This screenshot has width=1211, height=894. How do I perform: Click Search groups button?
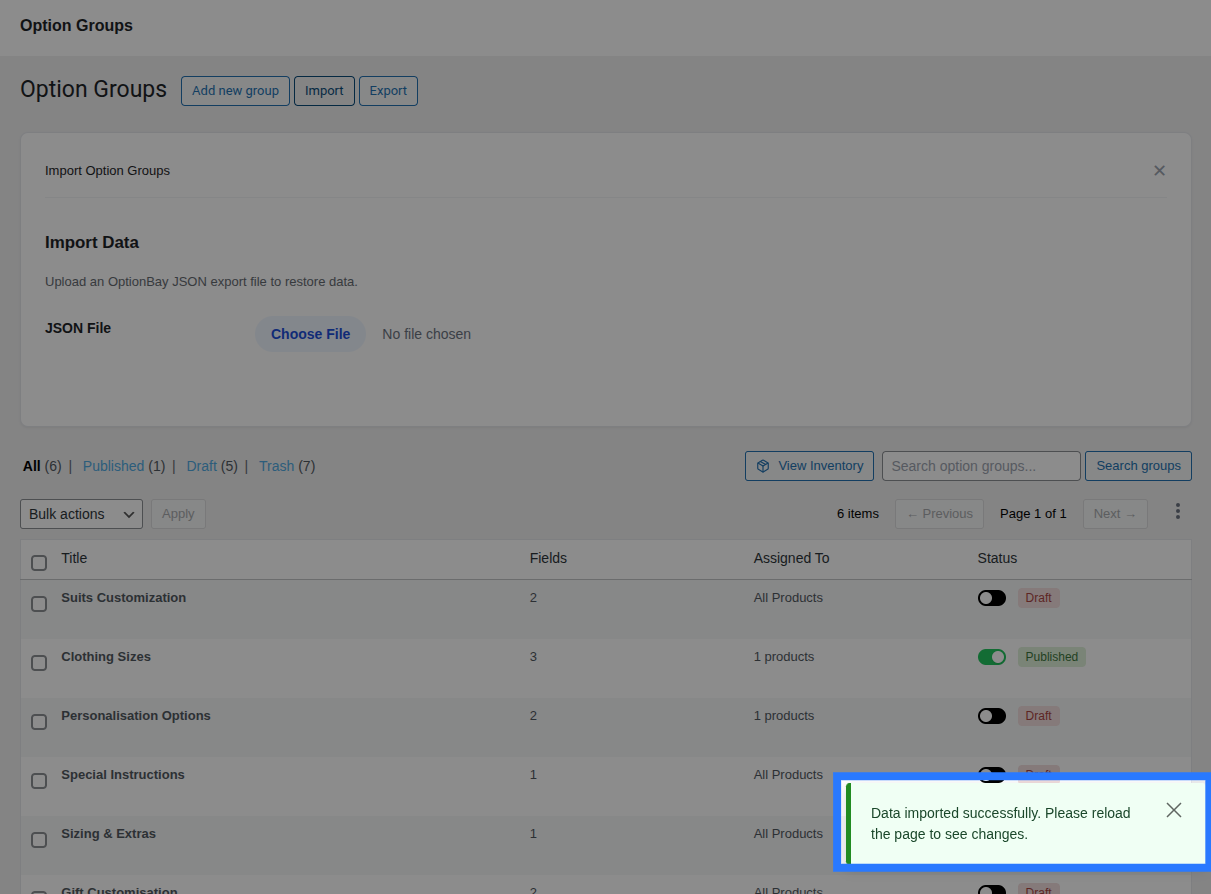click(1138, 466)
